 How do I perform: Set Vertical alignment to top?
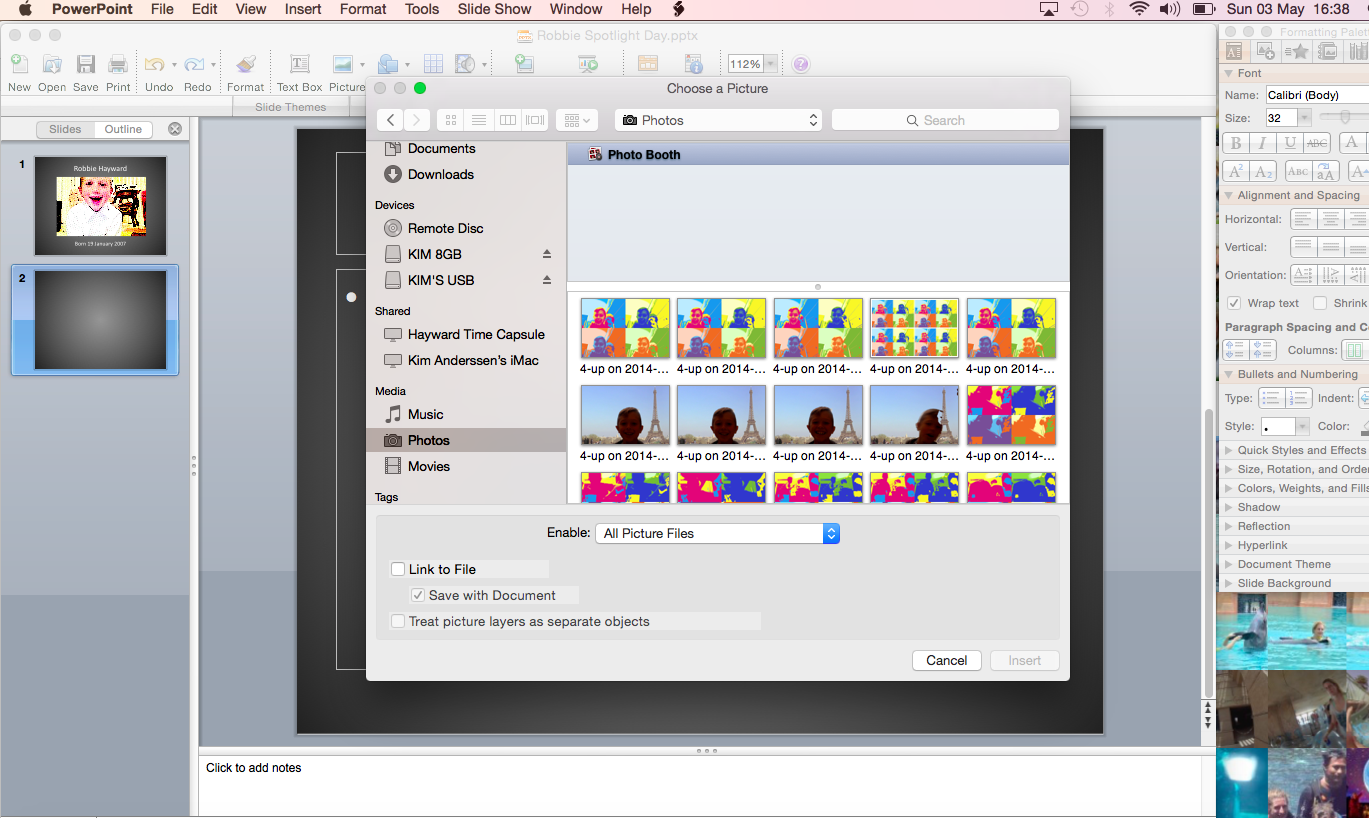(x=1302, y=247)
